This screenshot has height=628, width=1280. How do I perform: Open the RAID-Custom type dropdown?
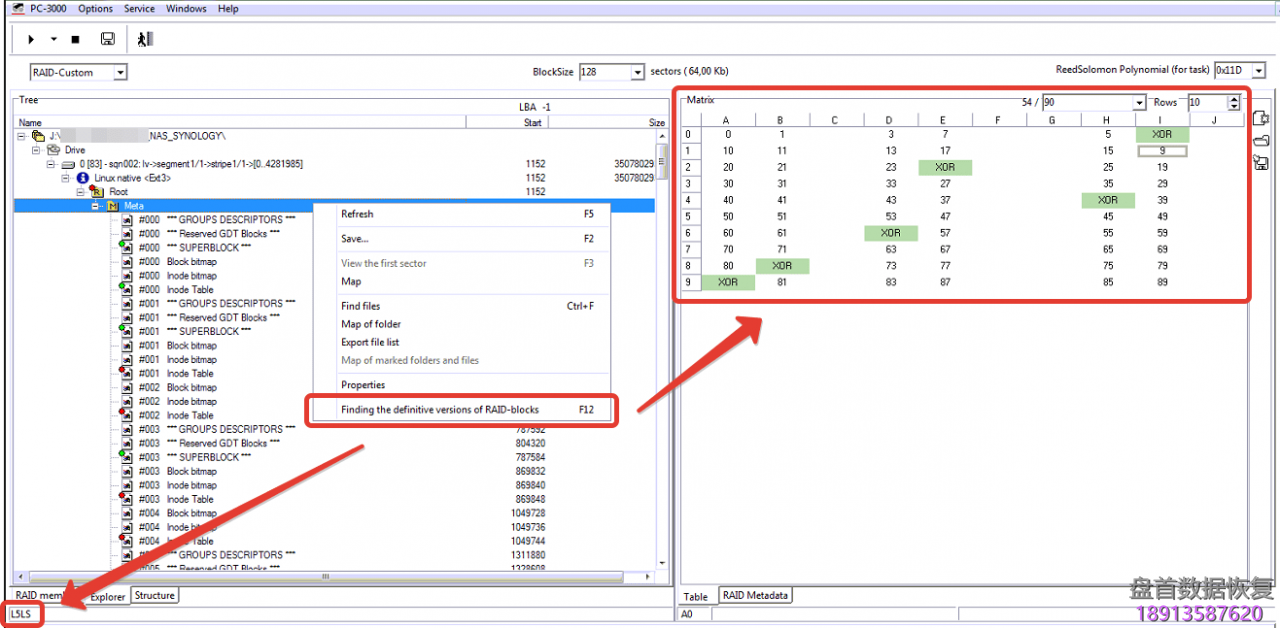pos(120,72)
